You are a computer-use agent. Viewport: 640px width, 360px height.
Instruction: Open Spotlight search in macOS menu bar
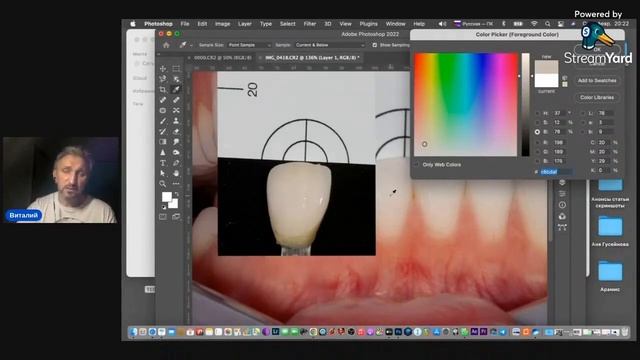coord(547,24)
